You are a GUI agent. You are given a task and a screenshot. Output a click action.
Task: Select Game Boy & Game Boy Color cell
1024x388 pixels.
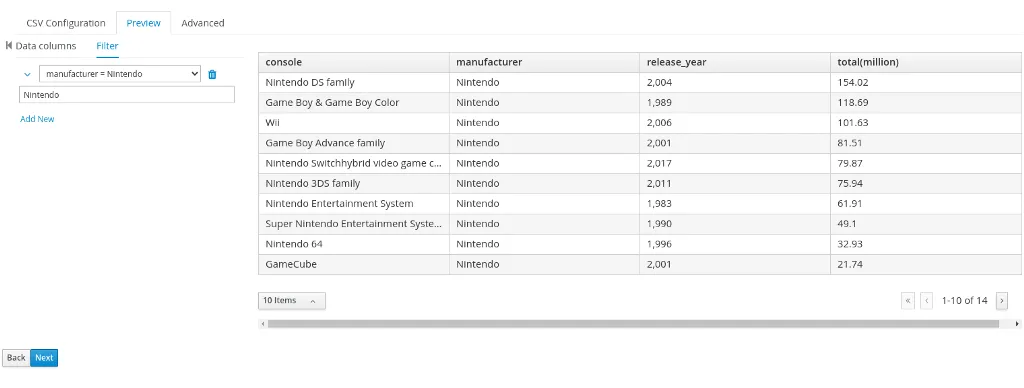pyautogui.click(x=353, y=103)
